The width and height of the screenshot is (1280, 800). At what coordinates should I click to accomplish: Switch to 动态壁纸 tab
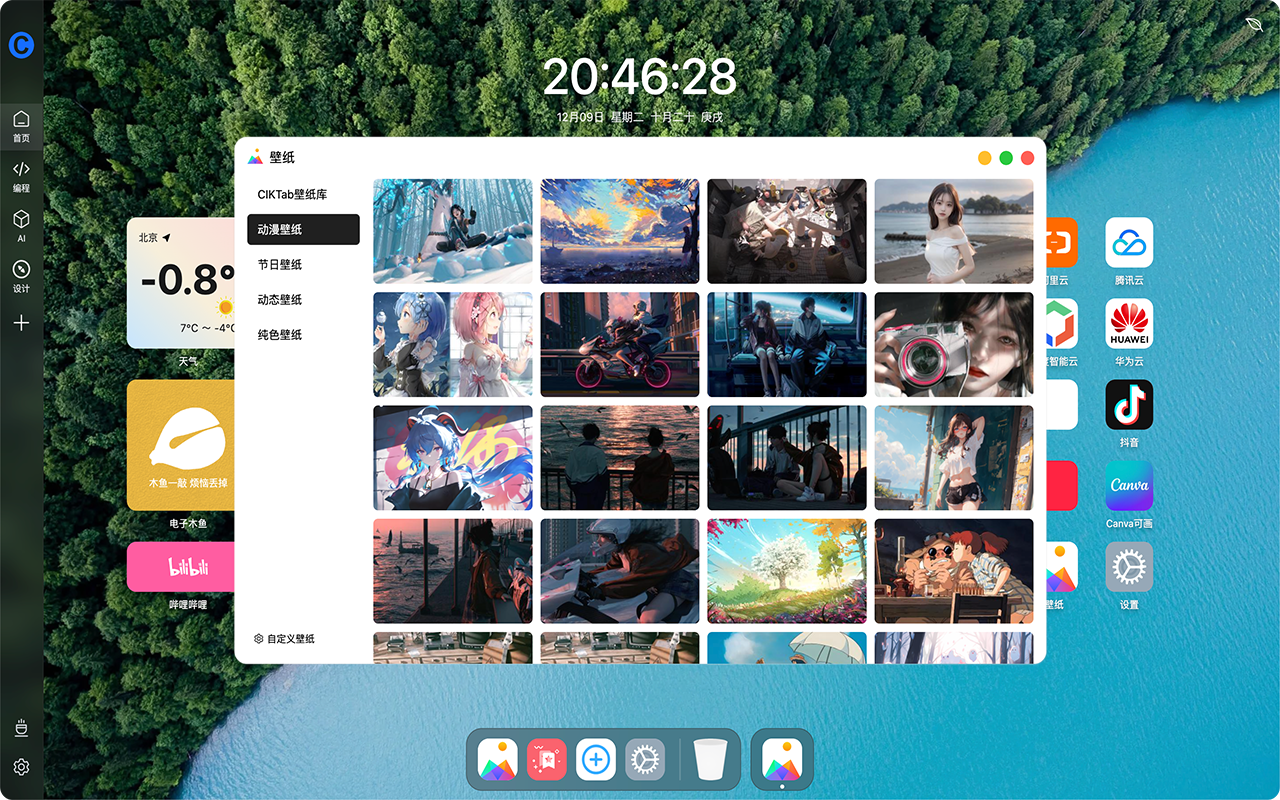303,299
